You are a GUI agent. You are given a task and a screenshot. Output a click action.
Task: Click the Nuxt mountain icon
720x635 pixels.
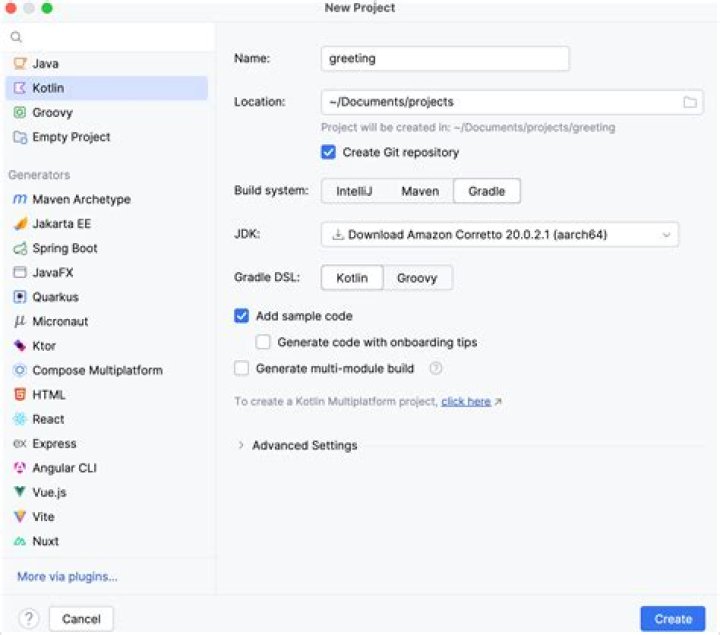click(x=20, y=541)
